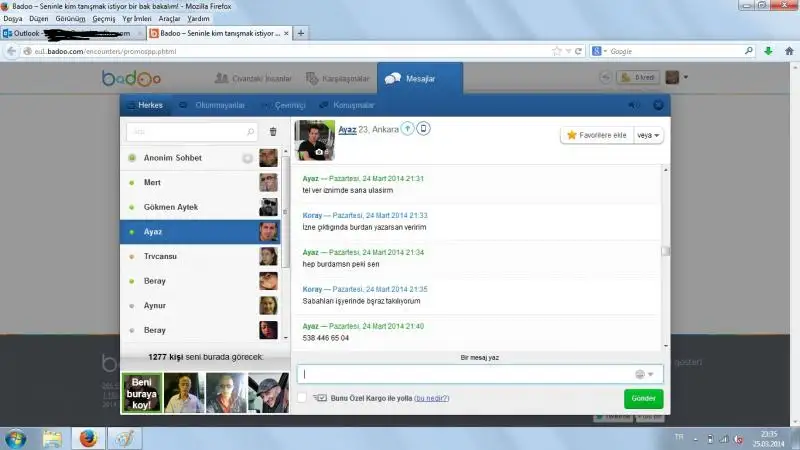Click Beni buraya koy! tile
This screenshot has width=800, height=450.
pos(142,393)
